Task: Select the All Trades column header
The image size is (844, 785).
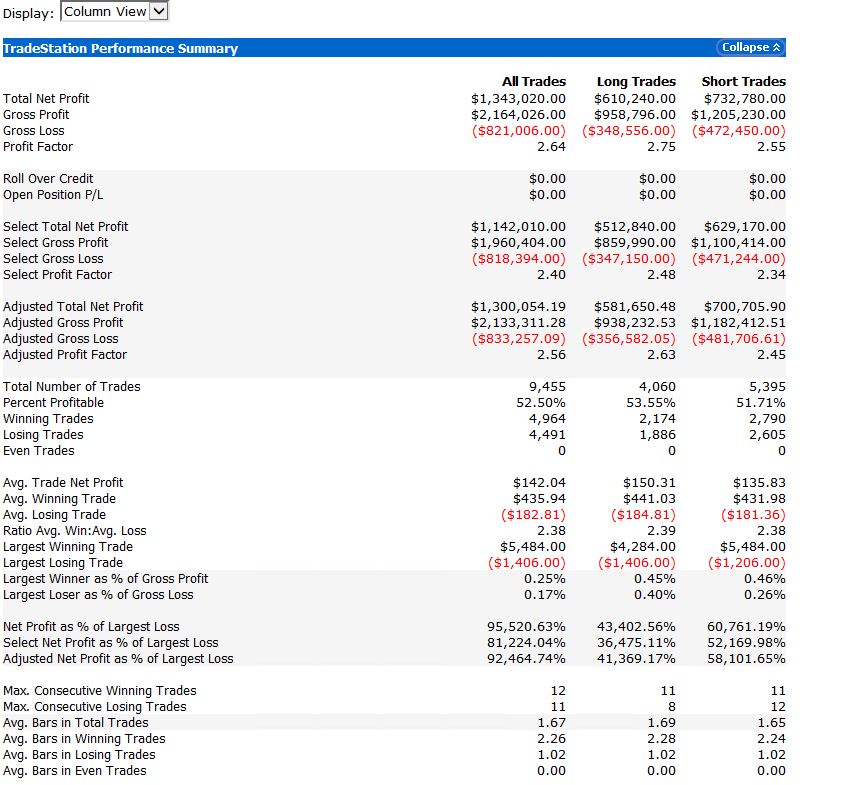Action: pos(533,81)
